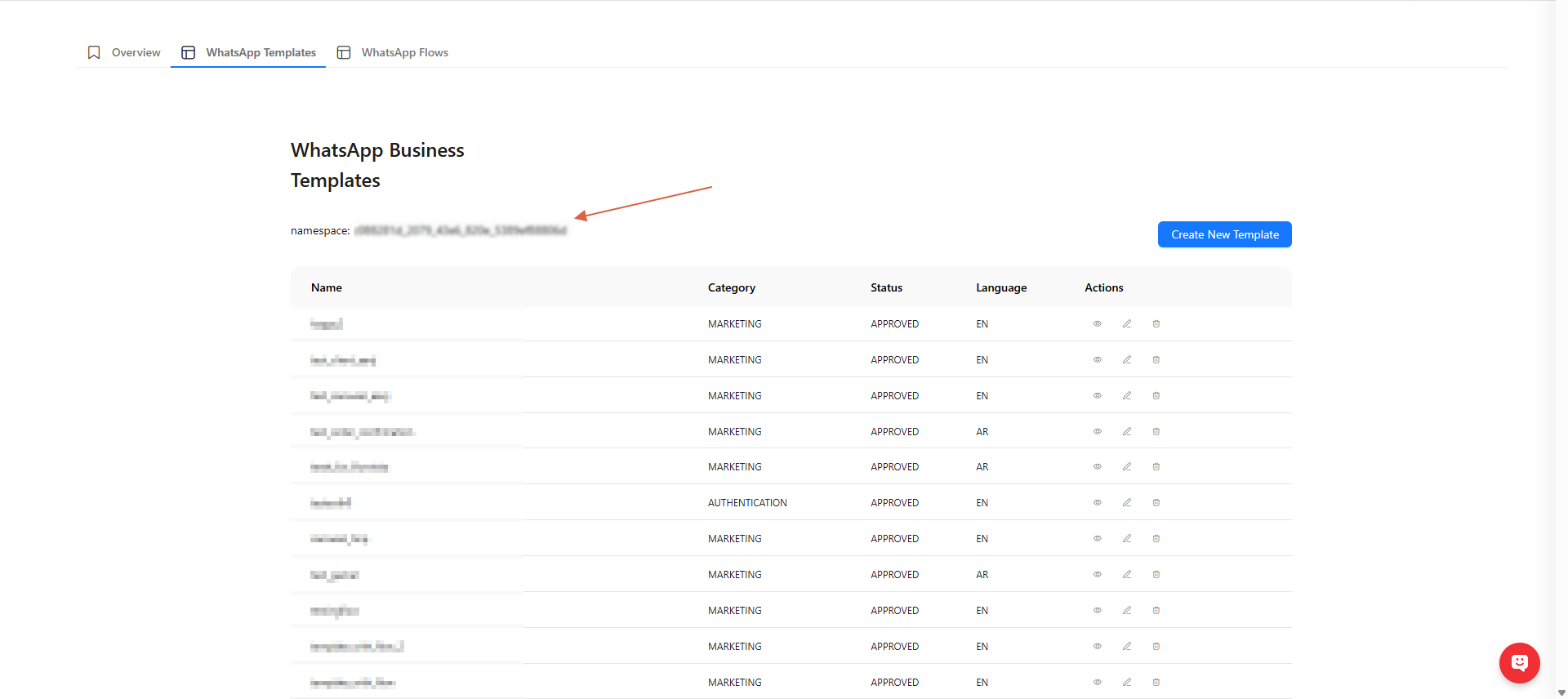Viewport: 1568px width, 699px height.
Task: Delete the eighth row template (third AR row)
Action: 1156,575
